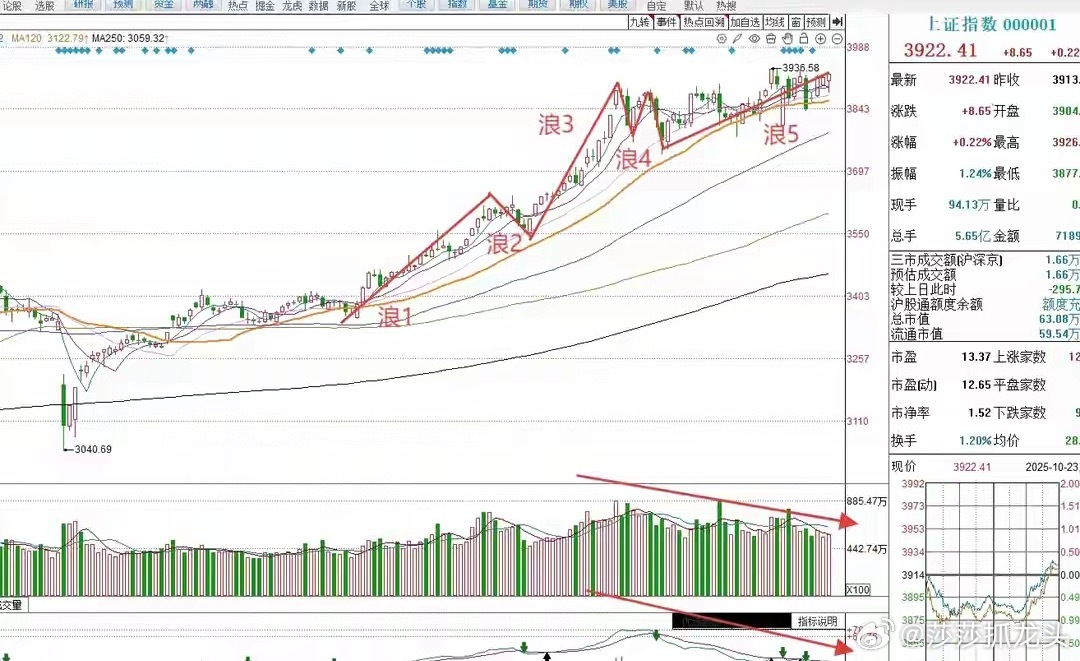Toggle 热点回溯 hotspot review

coord(704,22)
